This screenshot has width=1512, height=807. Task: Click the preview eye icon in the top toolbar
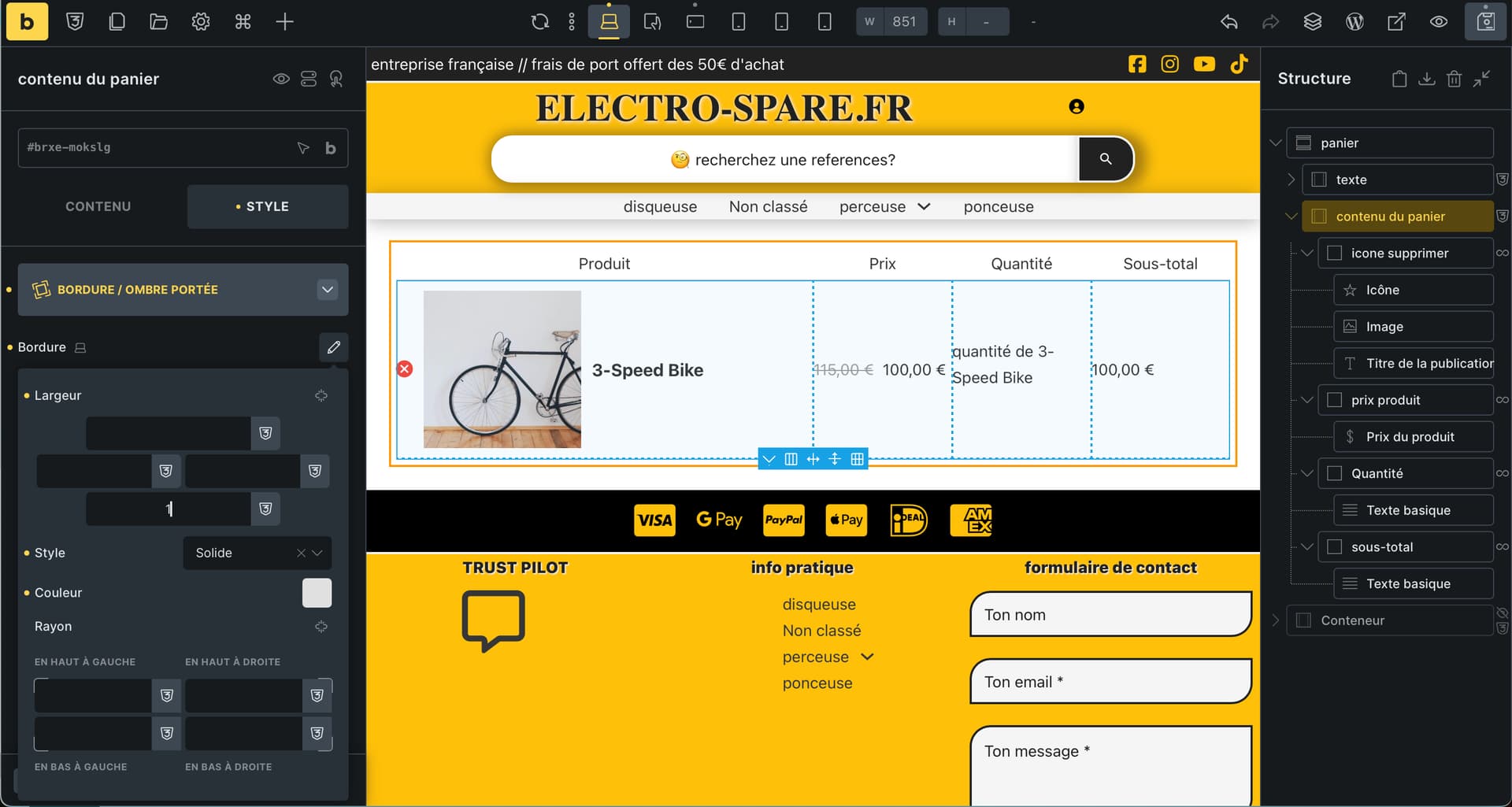coord(1438,22)
